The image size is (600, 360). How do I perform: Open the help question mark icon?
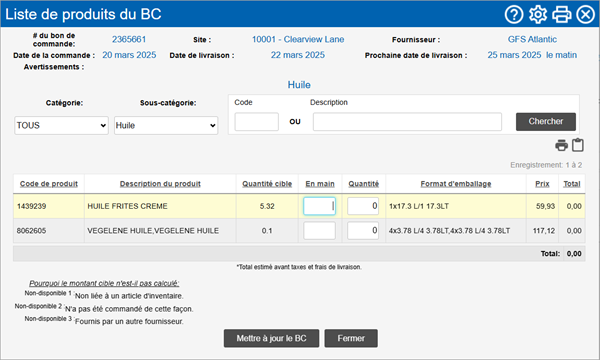coord(514,15)
